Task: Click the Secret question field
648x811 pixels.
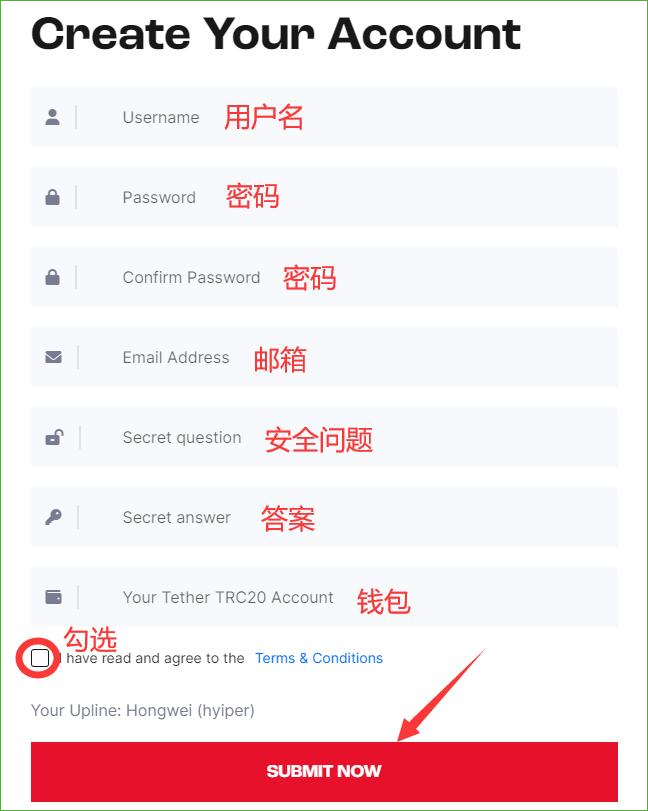Action: 324,438
